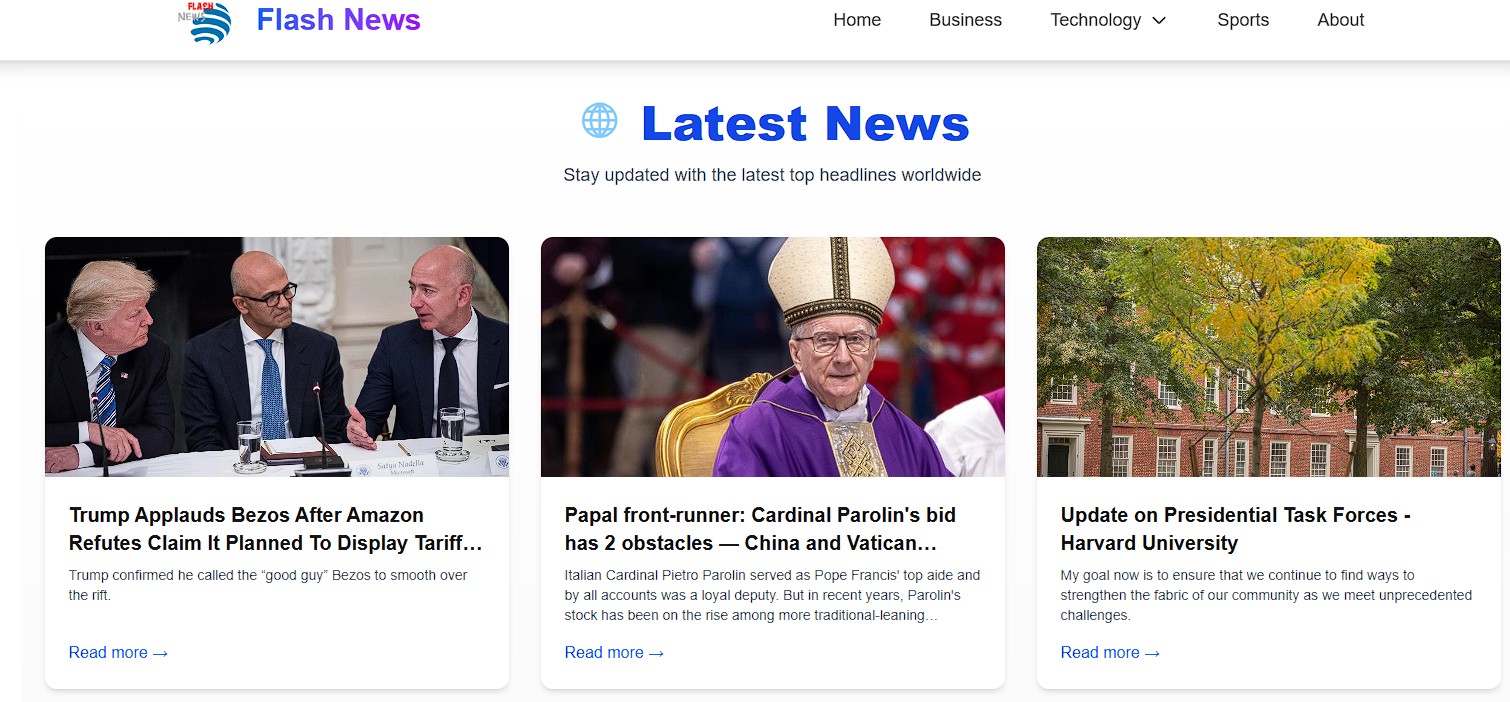This screenshot has height=702, width=1510.
Task: Open the Harvard brick building photo
Action: pos(1268,357)
